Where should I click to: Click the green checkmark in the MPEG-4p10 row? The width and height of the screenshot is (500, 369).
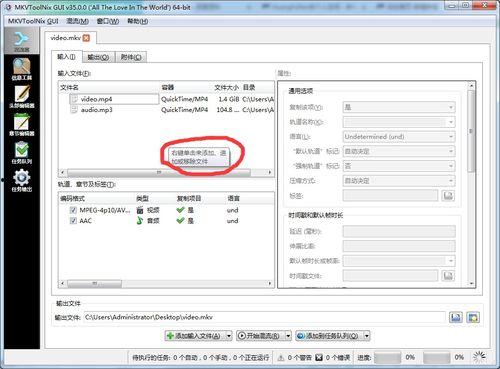pos(180,210)
